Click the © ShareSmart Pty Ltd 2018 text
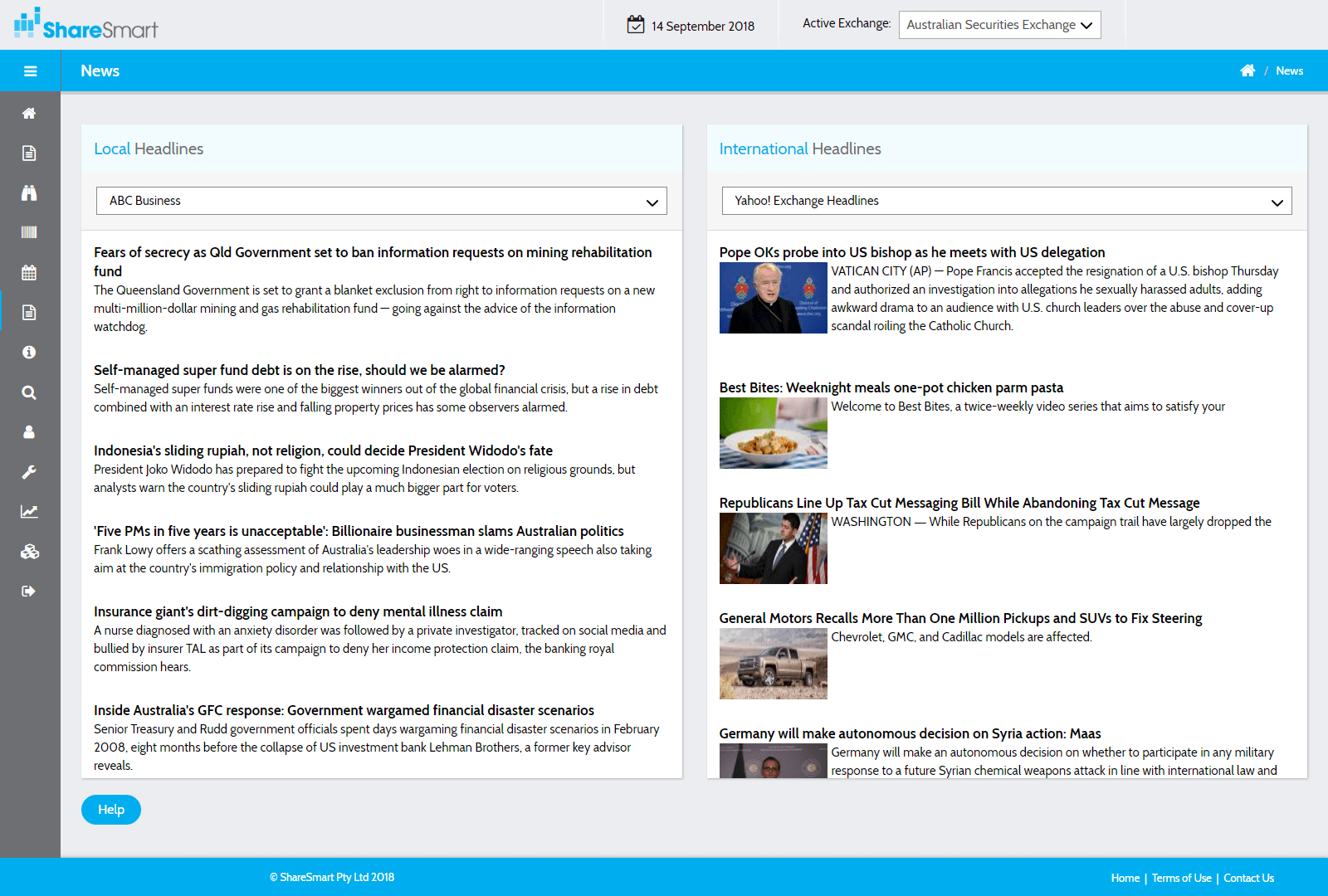 (332, 877)
